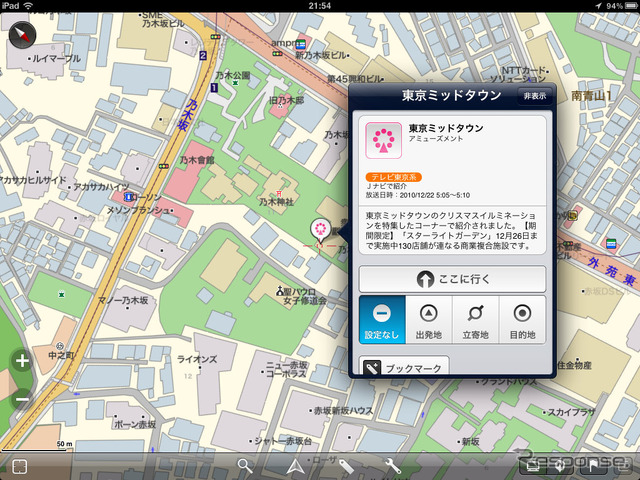
Task: Tap the 乃木坂 road label
Action: (x=185, y=115)
